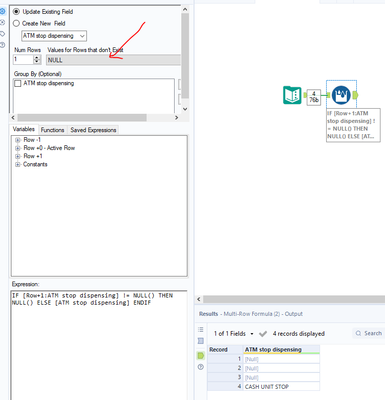Check ATM stop dispensing in Group By
The width and height of the screenshot is (385, 400).
pos(18,83)
